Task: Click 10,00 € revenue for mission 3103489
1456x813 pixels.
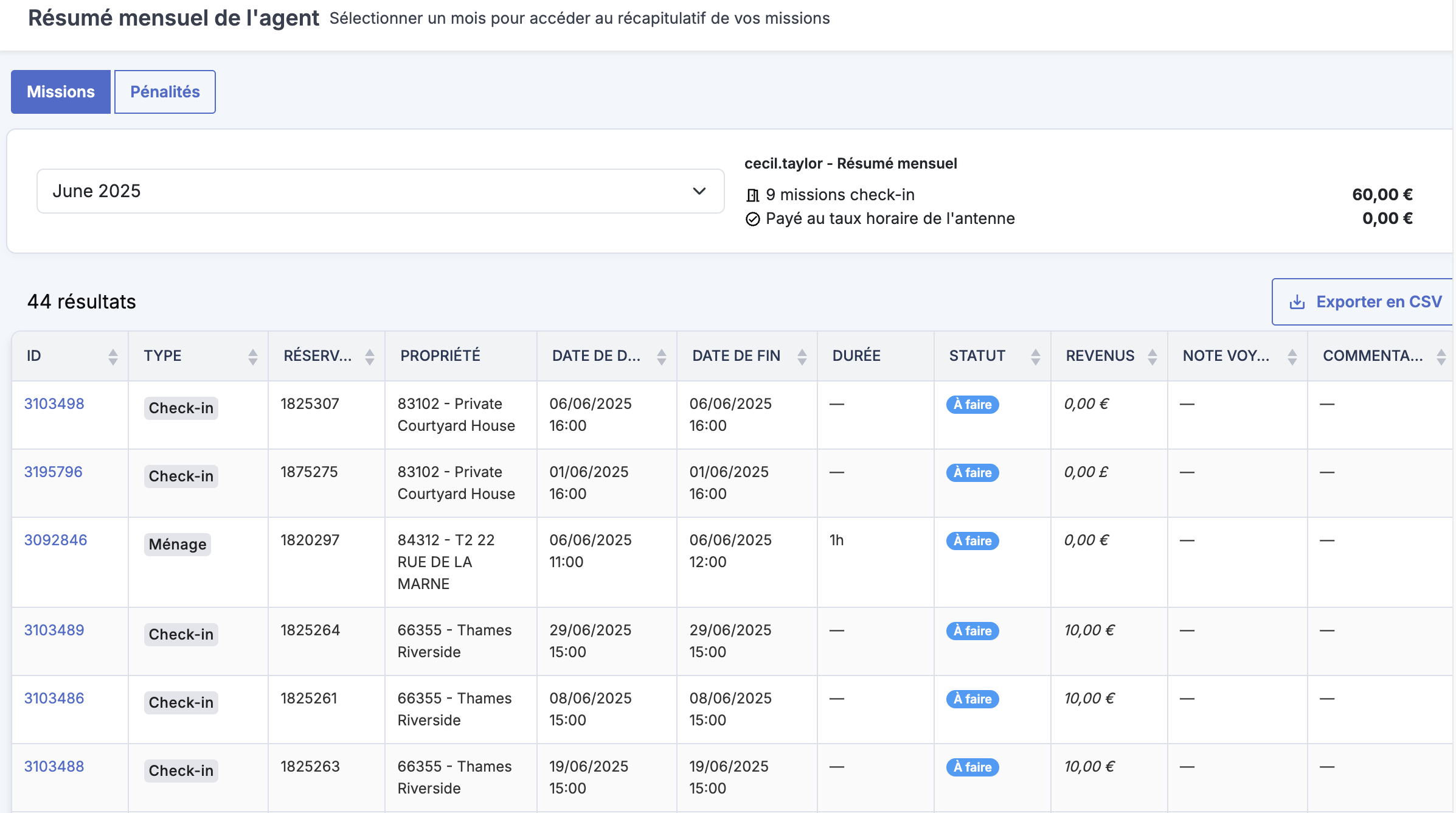Action: pyautogui.click(x=1089, y=630)
